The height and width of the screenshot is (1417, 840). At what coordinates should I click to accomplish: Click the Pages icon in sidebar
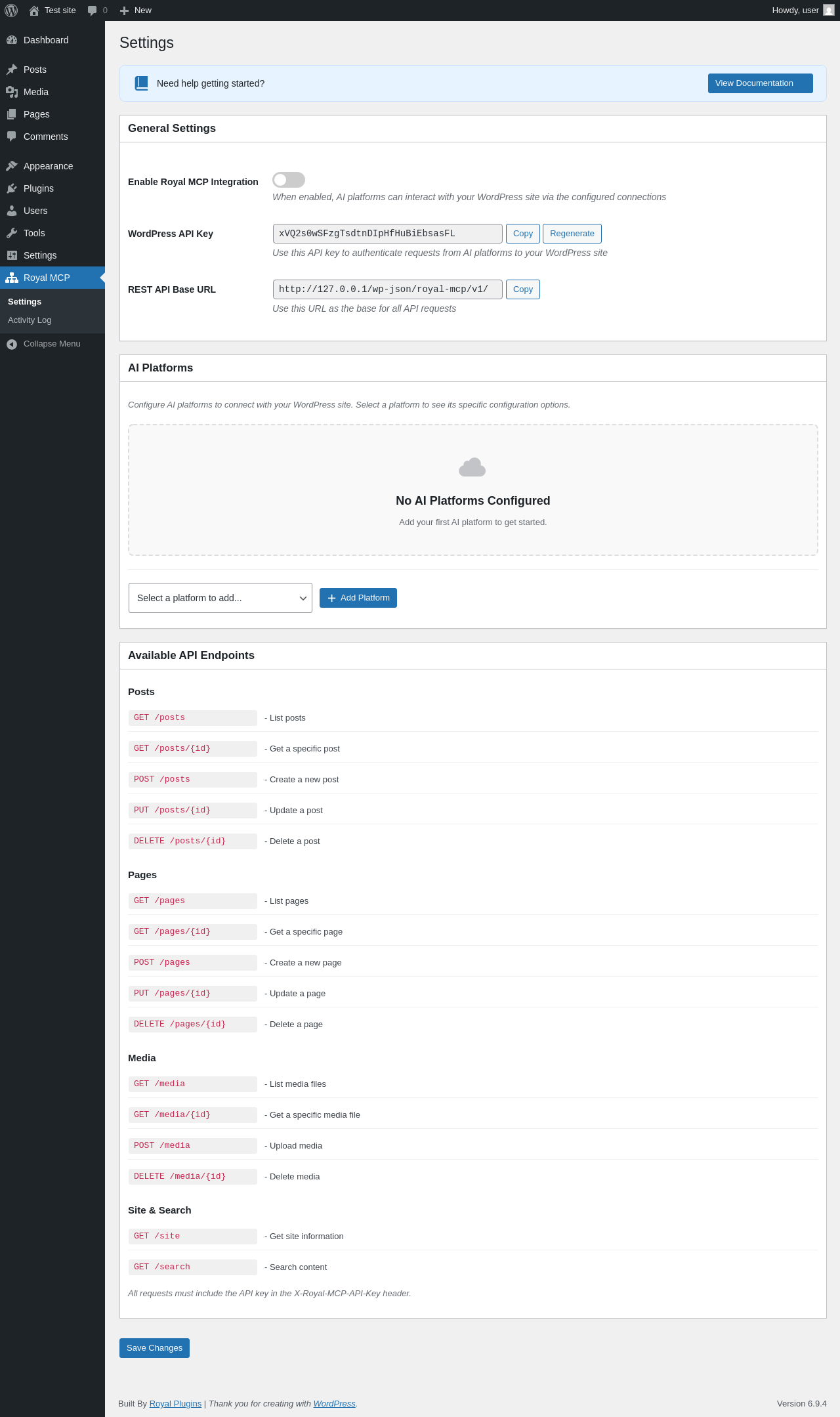pyautogui.click(x=12, y=114)
